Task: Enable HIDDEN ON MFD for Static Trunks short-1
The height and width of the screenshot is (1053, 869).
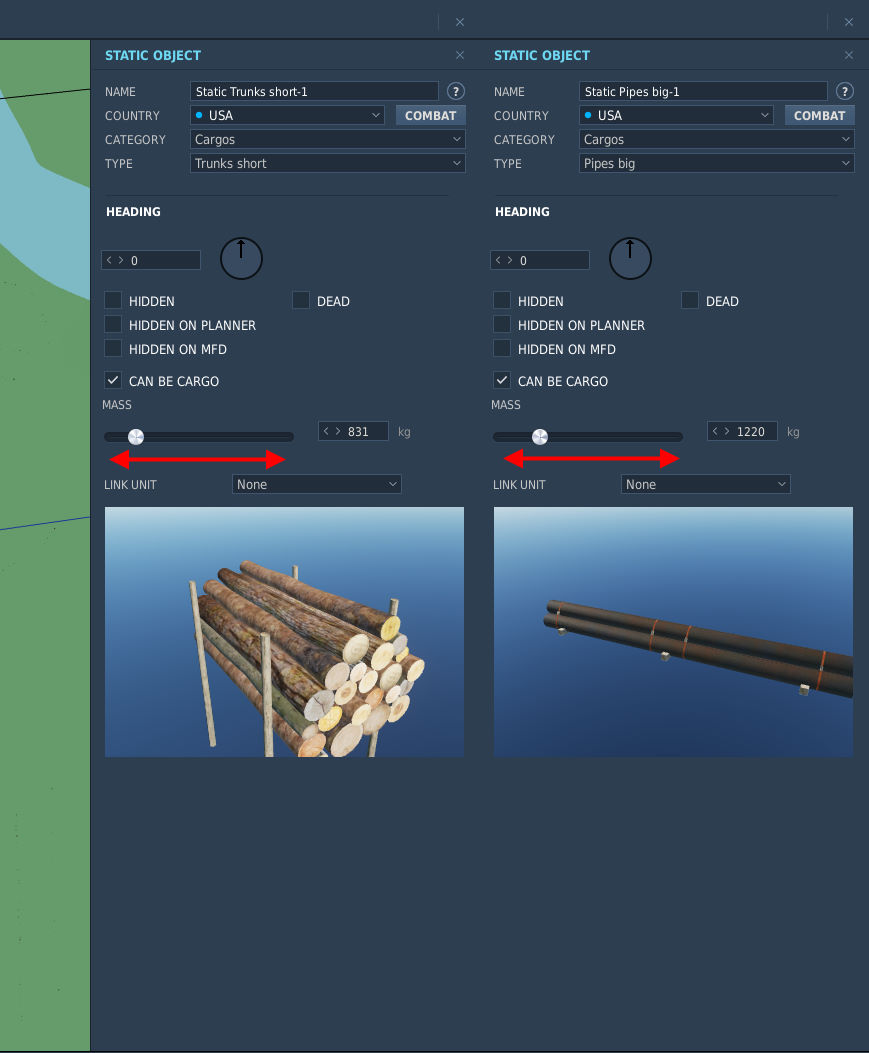Action: [x=113, y=348]
